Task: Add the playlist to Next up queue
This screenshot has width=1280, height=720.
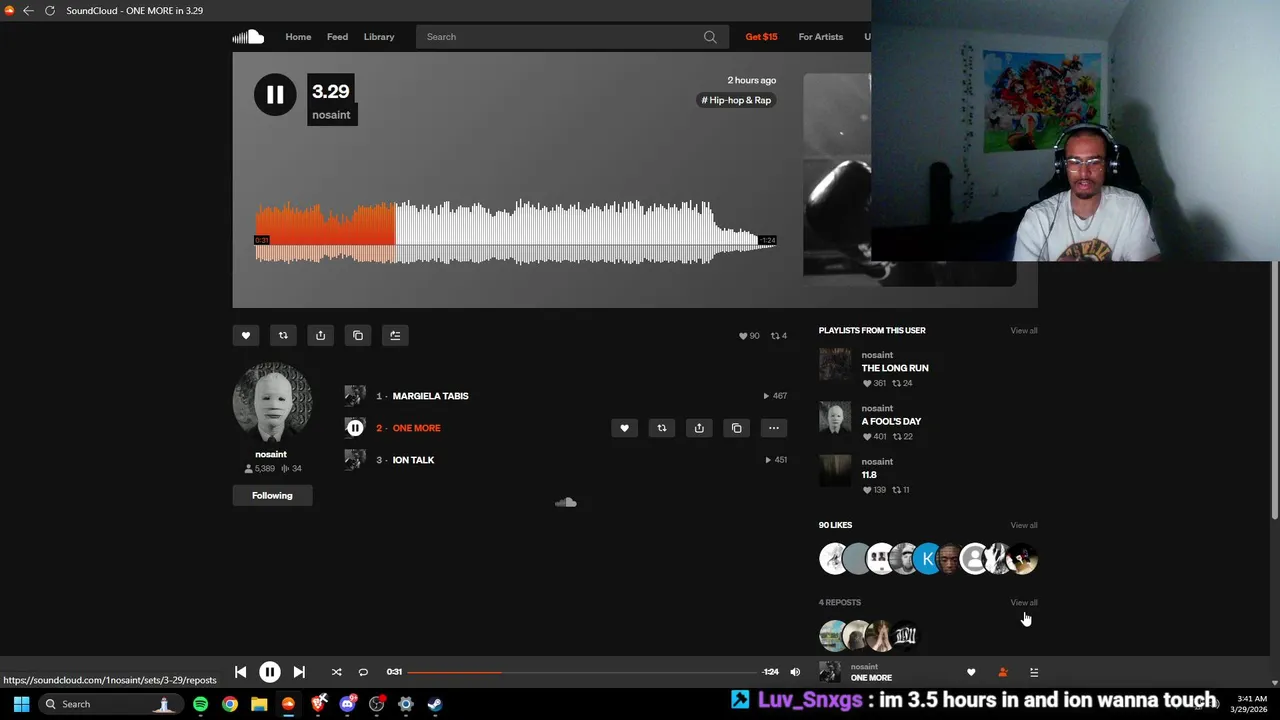Action: [x=395, y=336]
